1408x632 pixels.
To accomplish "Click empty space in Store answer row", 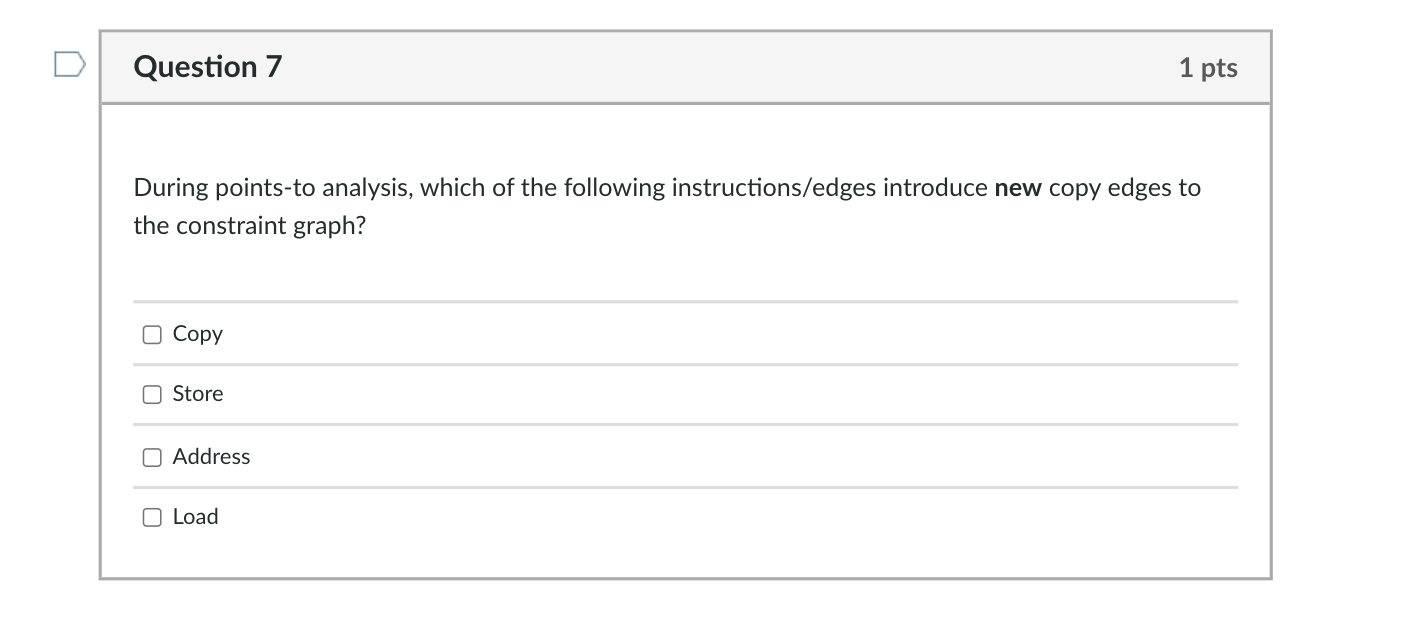I will pos(730,394).
